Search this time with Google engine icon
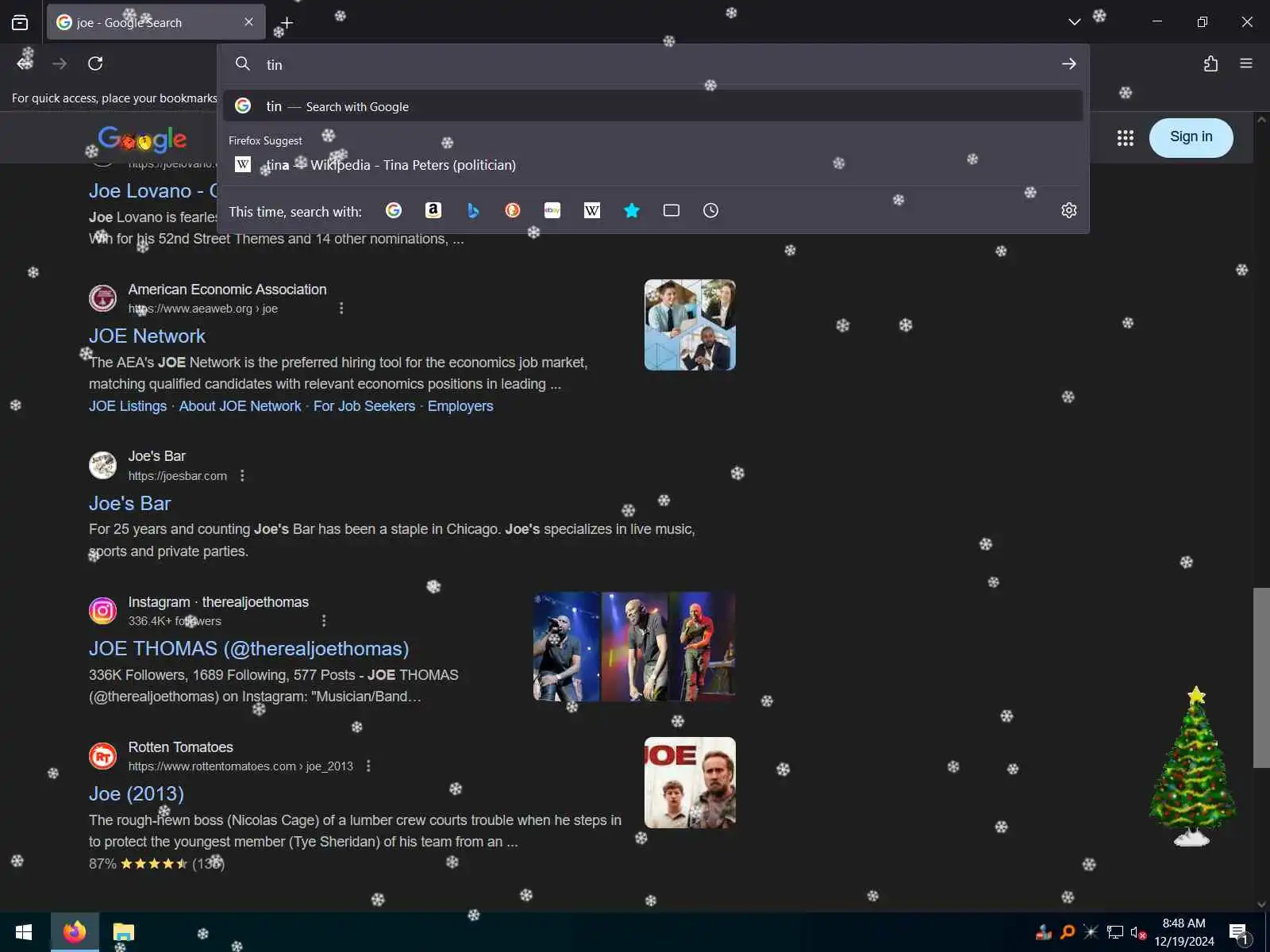 click(x=394, y=210)
